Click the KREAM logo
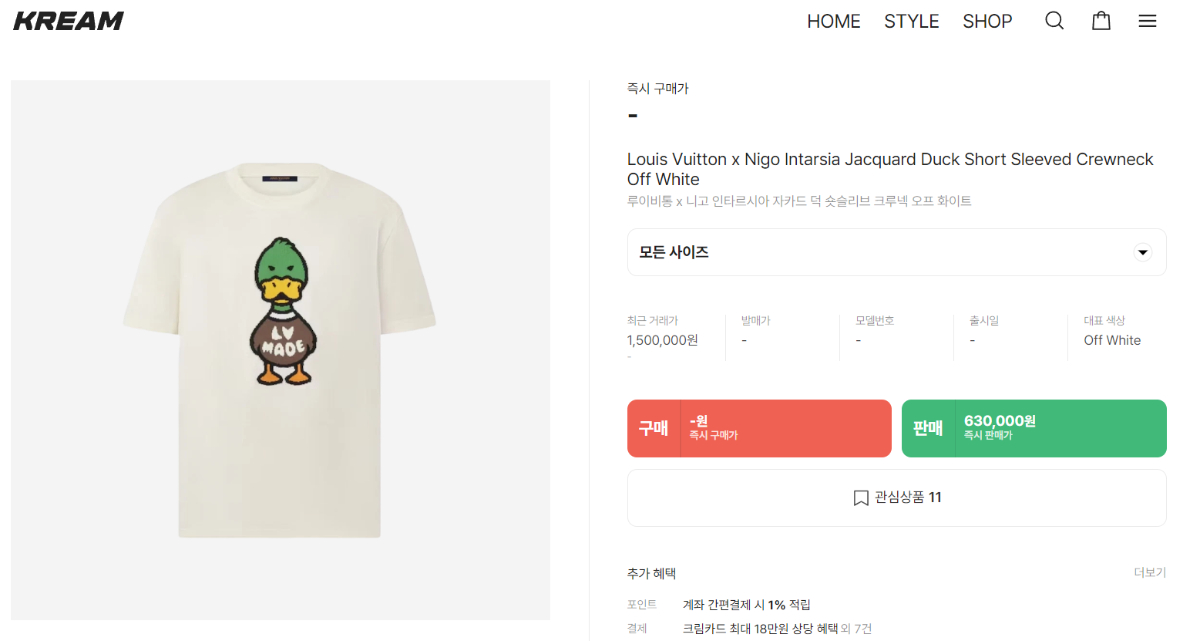1200x641 pixels. (x=68, y=21)
